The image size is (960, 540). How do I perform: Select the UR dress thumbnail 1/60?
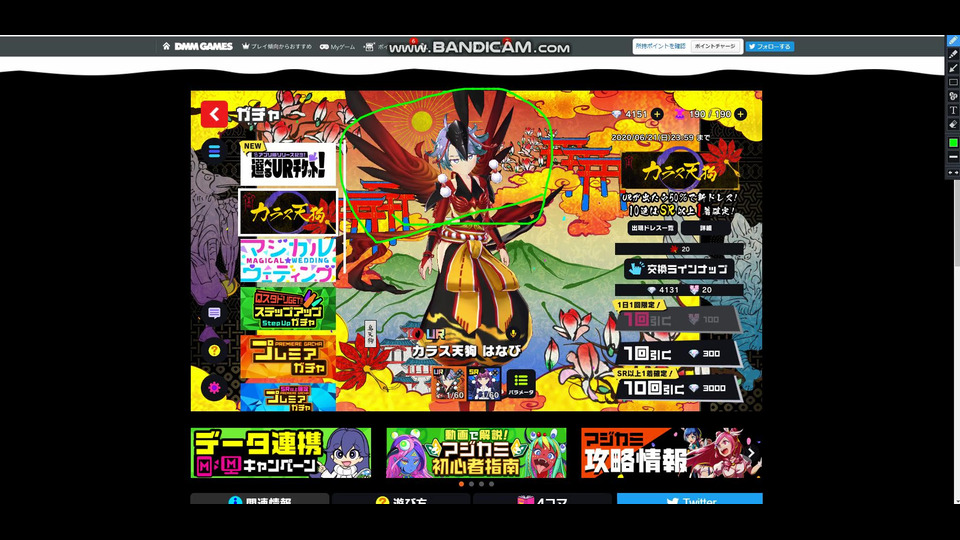[x=449, y=384]
